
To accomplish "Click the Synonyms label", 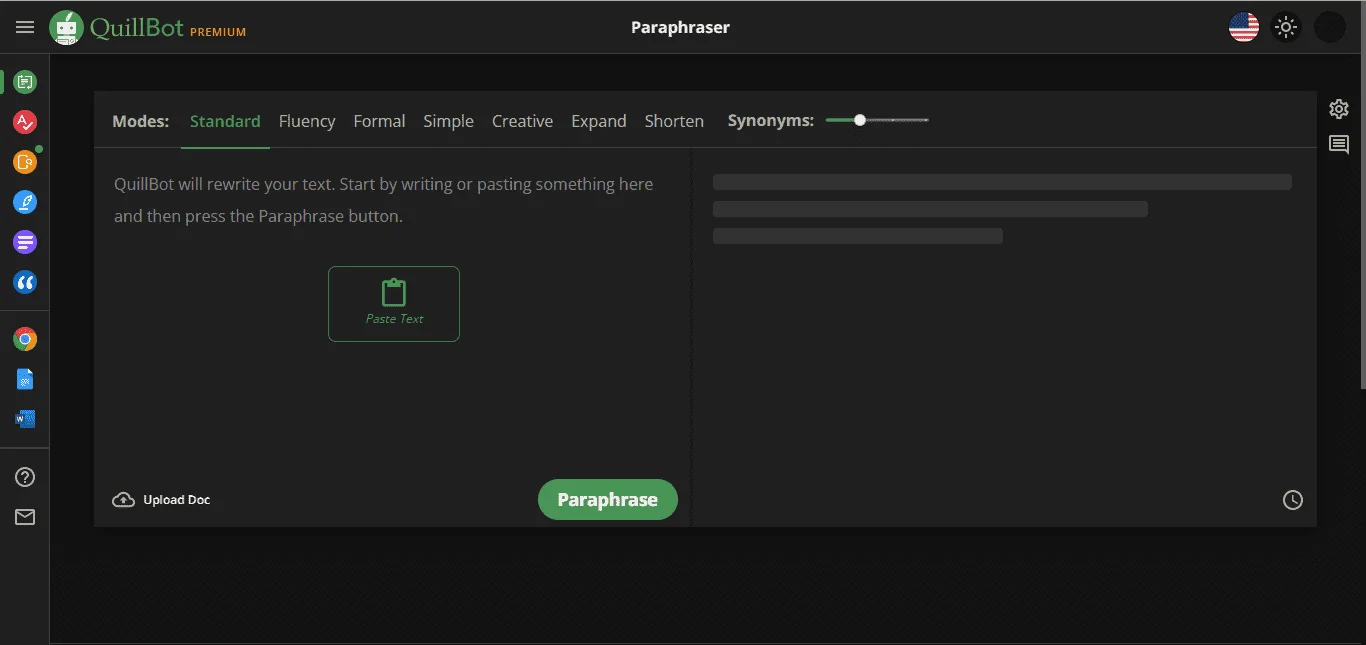I will 771,121.
